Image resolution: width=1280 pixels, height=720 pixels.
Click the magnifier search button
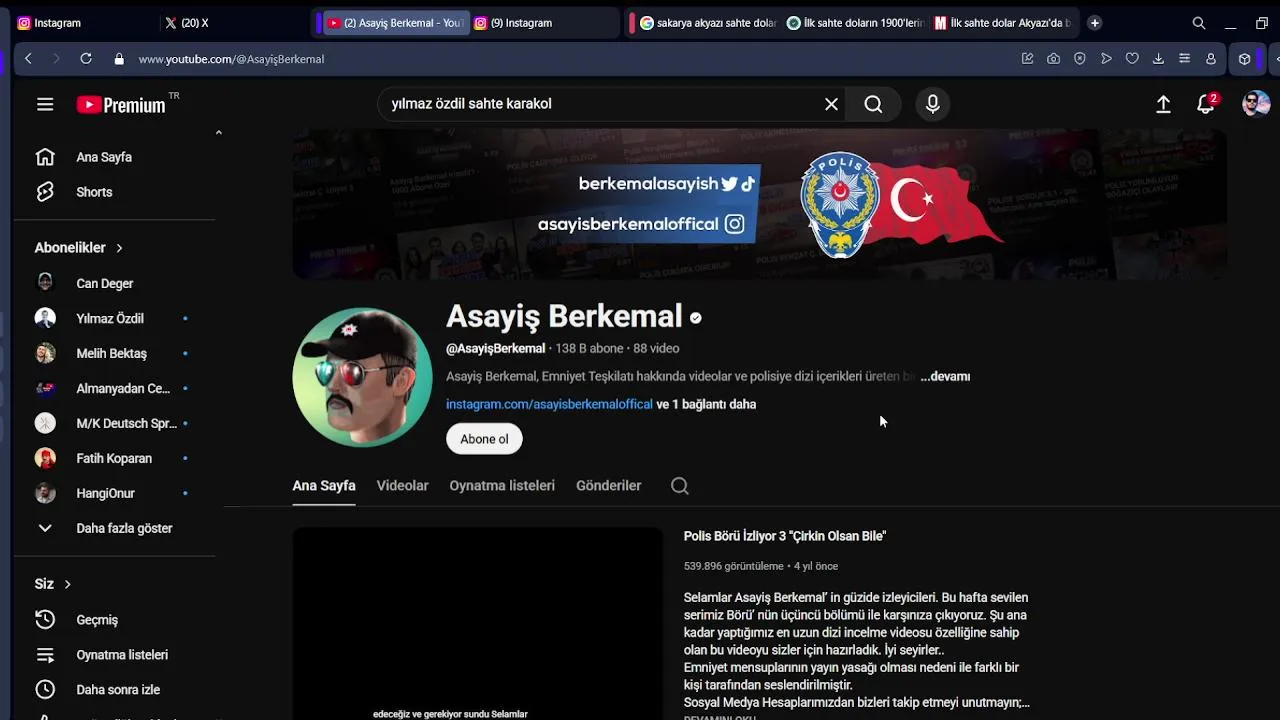[x=873, y=104]
